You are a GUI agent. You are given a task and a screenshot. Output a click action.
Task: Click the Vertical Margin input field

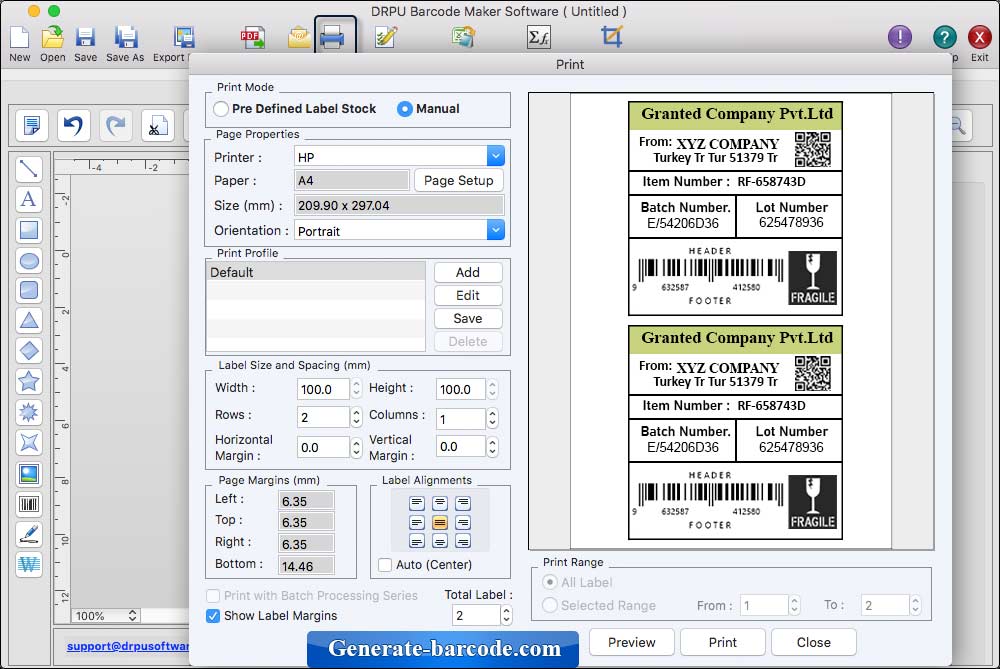(460, 447)
